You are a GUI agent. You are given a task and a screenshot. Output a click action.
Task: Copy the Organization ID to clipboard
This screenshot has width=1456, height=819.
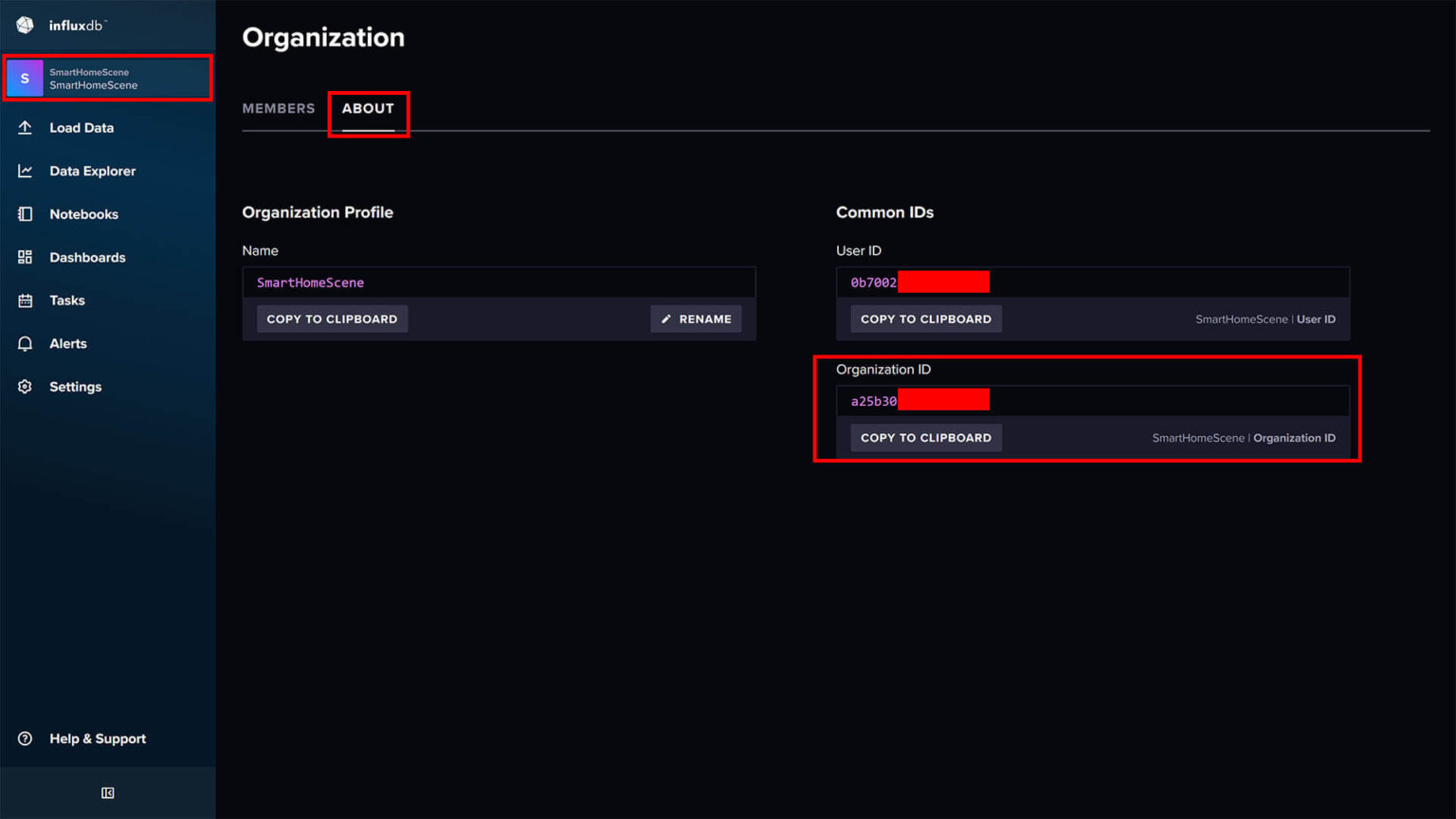[925, 437]
